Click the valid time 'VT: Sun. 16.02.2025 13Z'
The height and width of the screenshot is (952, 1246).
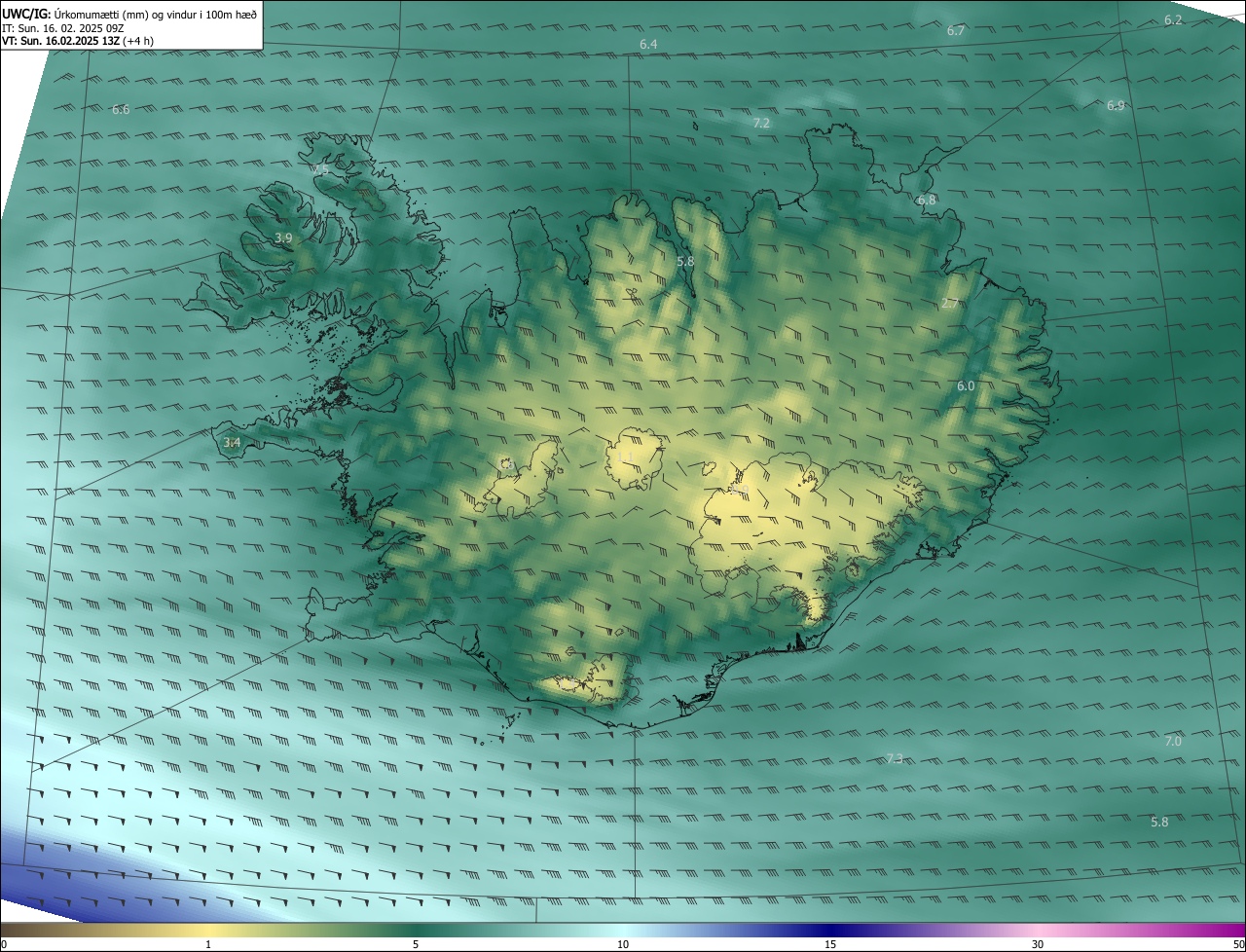pos(60,41)
